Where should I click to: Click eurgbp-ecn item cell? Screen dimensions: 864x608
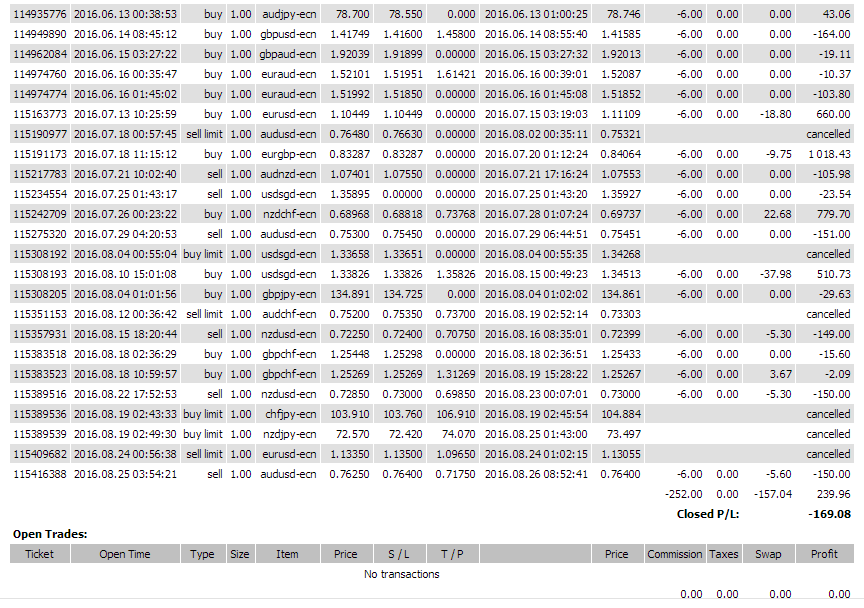pyautogui.click(x=289, y=154)
